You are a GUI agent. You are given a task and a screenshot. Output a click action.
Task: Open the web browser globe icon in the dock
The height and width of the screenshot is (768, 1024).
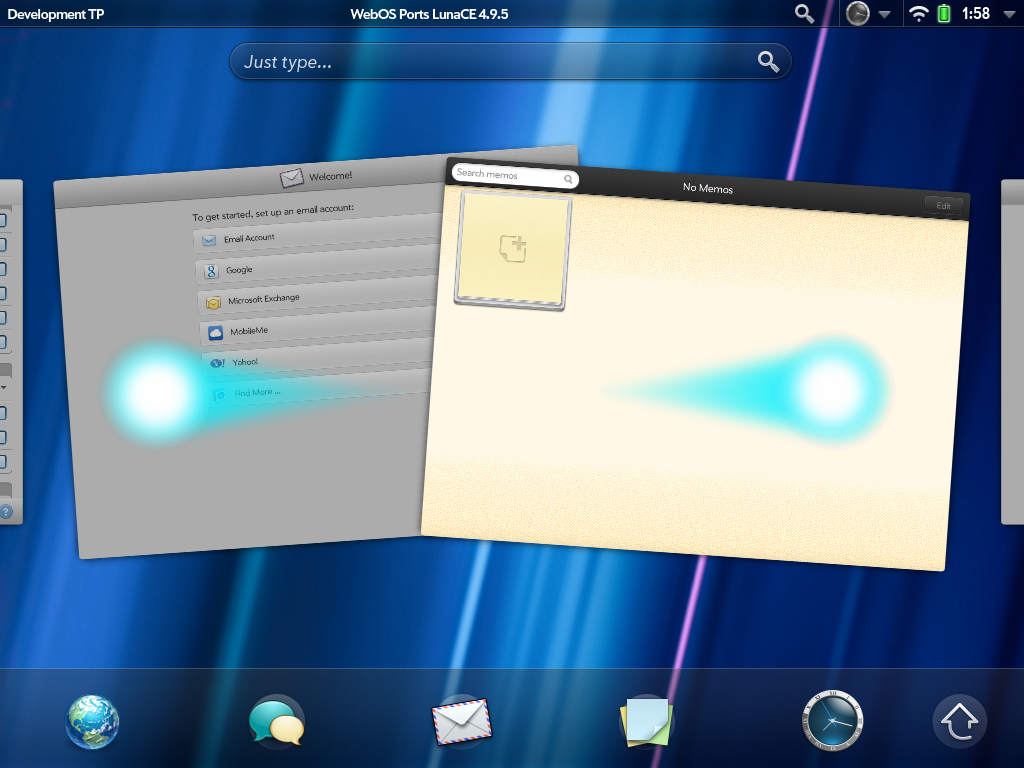coord(92,722)
